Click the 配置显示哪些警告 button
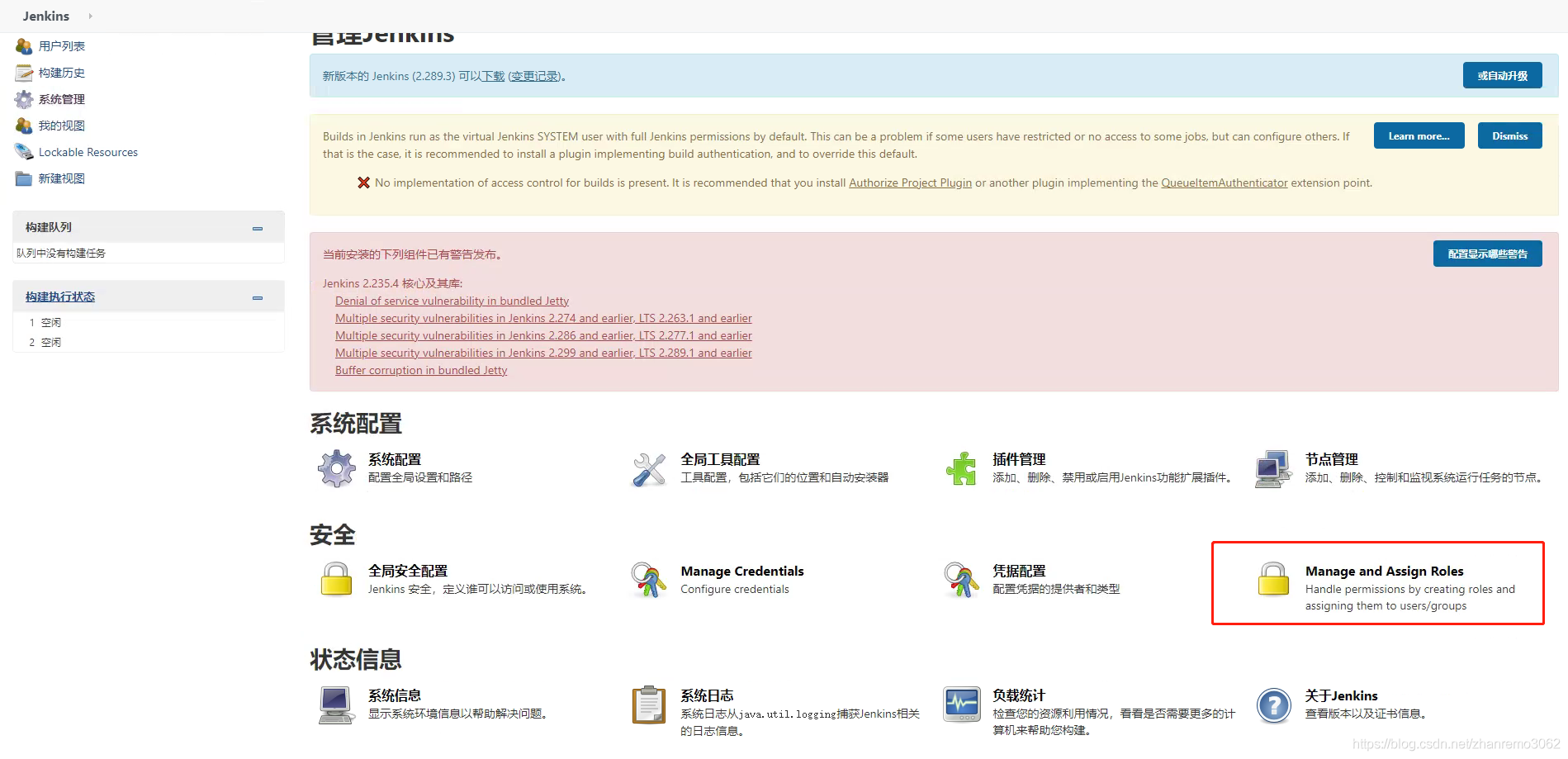 (x=1488, y=254)
